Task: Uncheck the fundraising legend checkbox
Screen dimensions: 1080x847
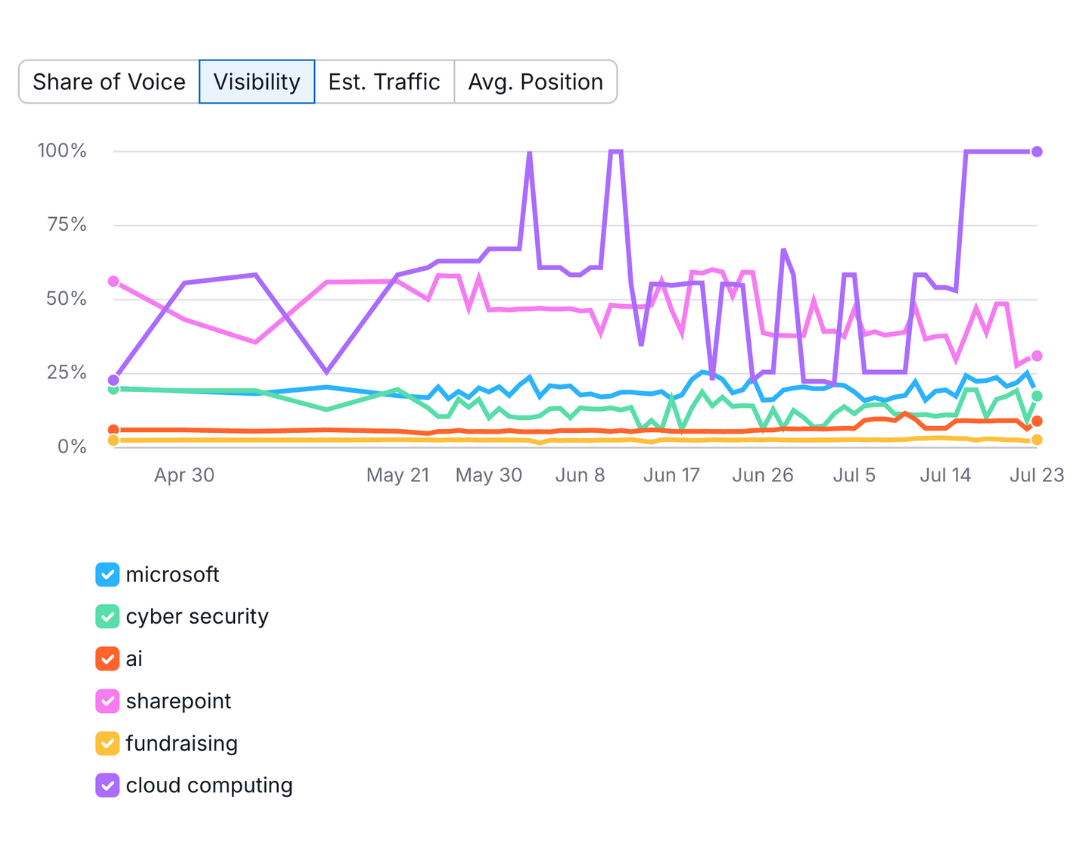Action: (x=107, y=744)
